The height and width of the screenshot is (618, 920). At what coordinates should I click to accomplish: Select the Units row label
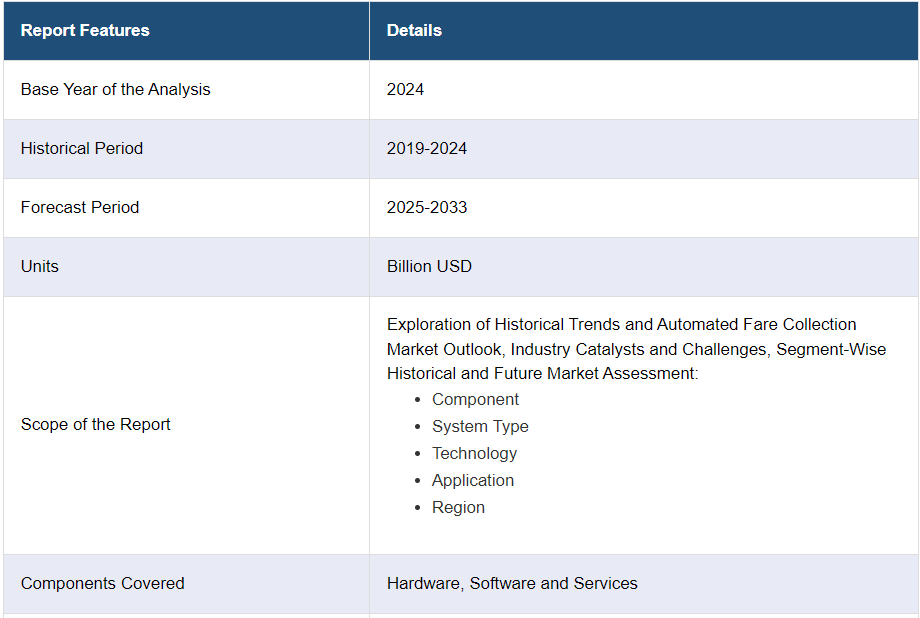tap(40, 266)
